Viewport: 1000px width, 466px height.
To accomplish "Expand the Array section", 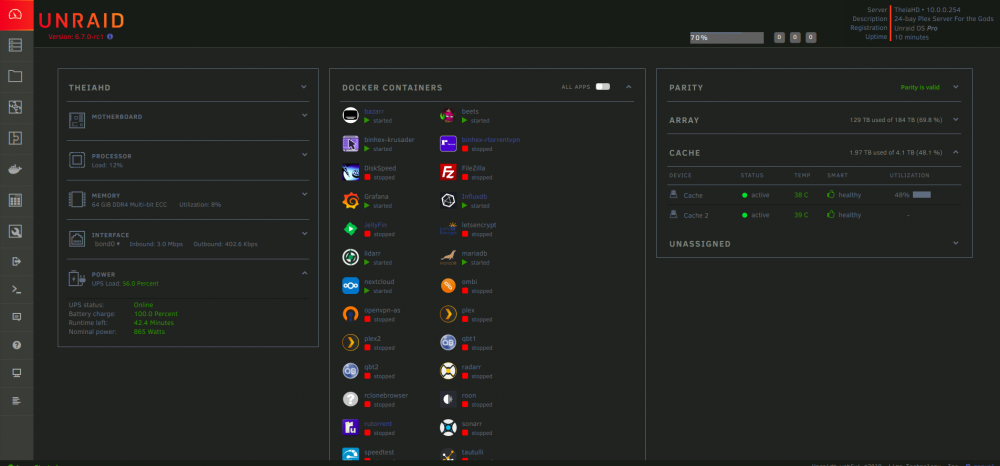I will [955, 119].
